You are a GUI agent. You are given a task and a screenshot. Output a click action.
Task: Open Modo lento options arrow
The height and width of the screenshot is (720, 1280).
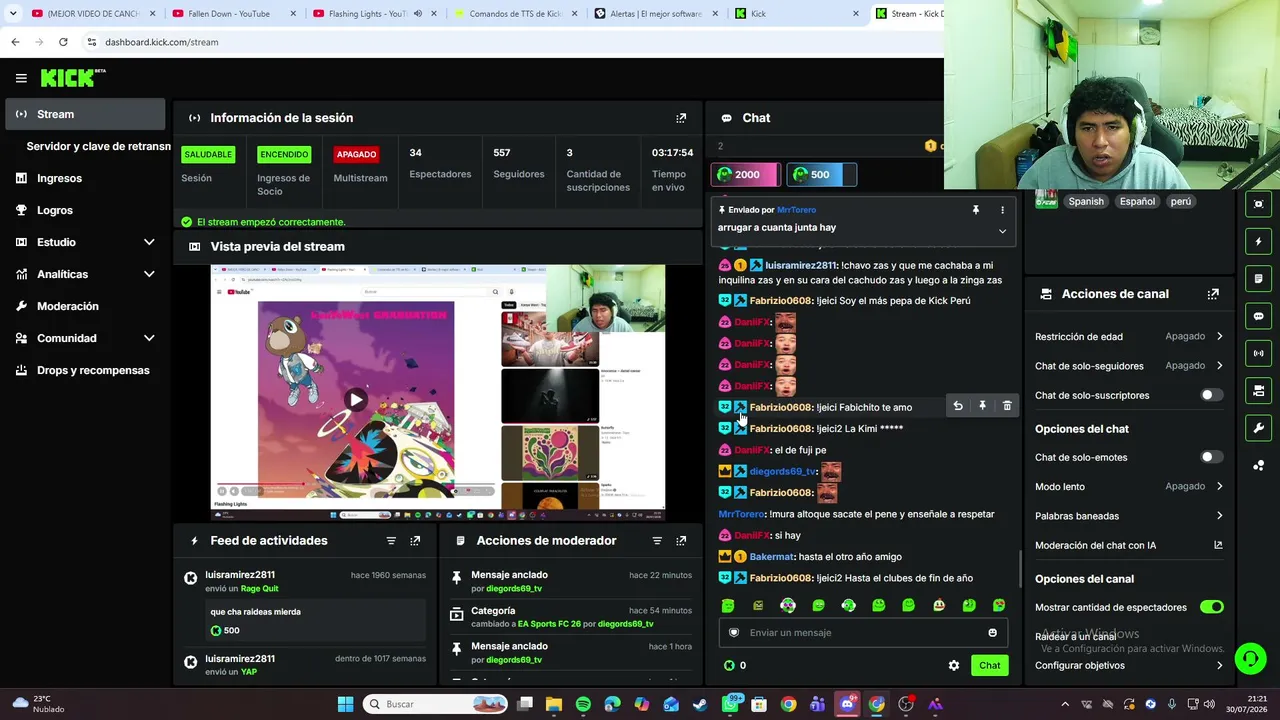(1219, 487)
